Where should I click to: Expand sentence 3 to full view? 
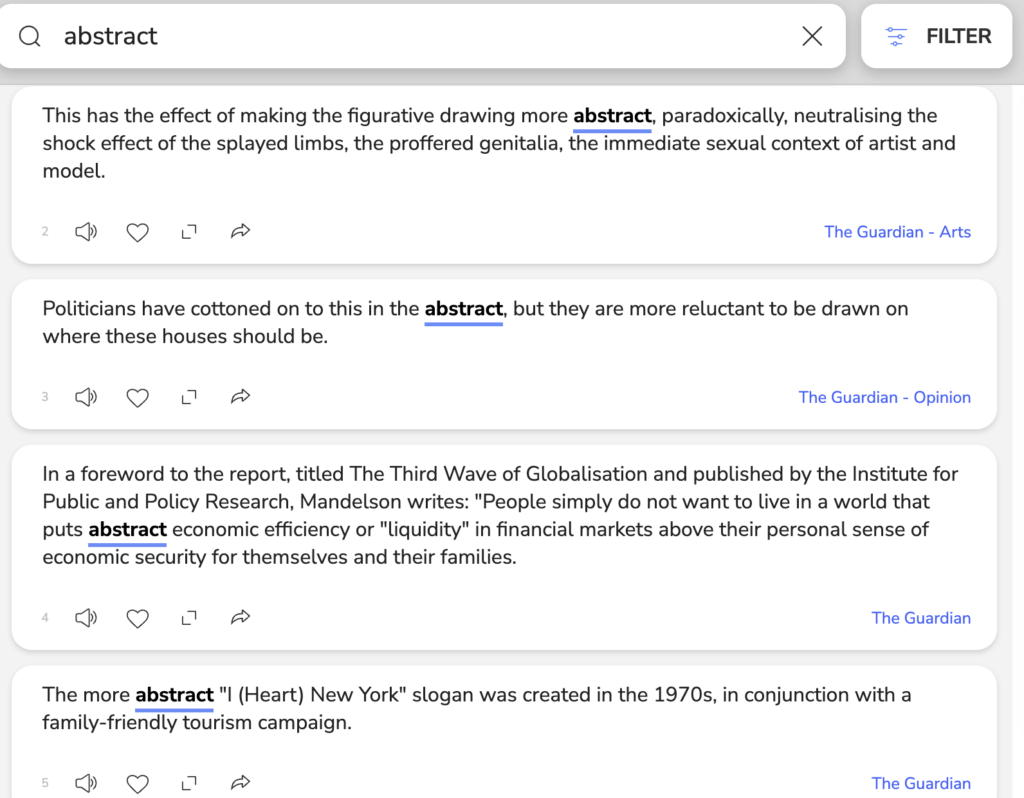click(x=188, y=397)
